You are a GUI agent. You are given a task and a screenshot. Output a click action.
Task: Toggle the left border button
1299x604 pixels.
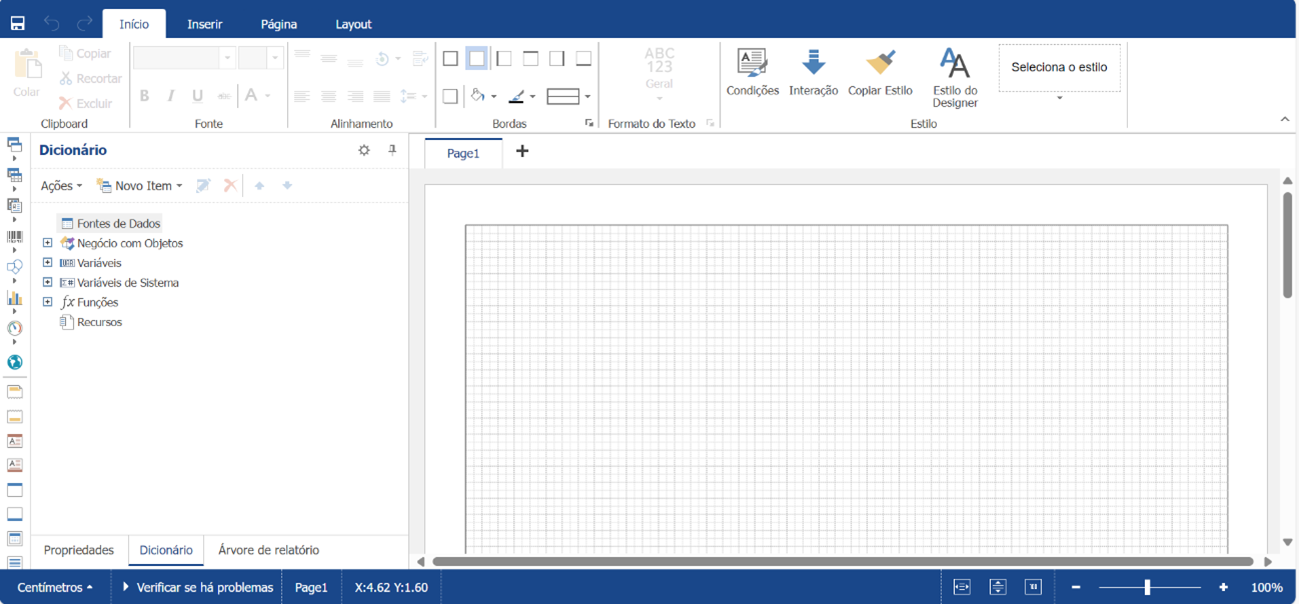coord(504,59)
